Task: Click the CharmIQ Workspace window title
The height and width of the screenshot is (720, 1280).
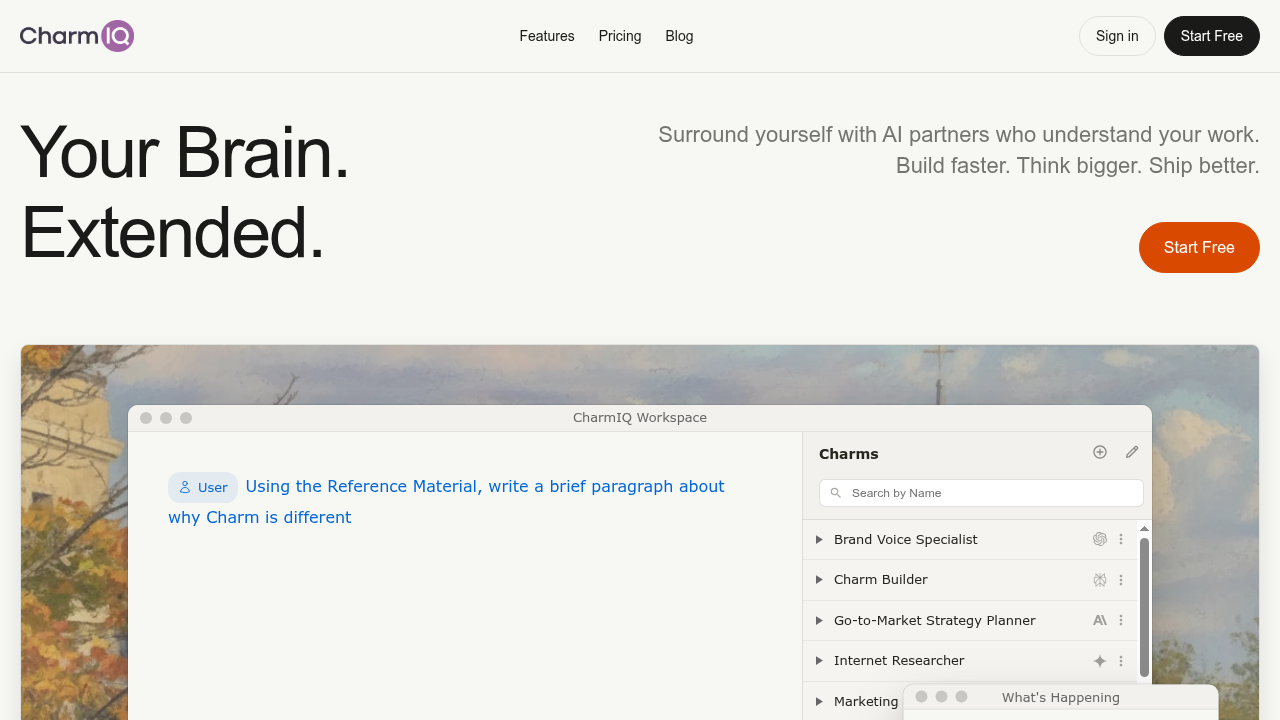Action: (640, 418)
